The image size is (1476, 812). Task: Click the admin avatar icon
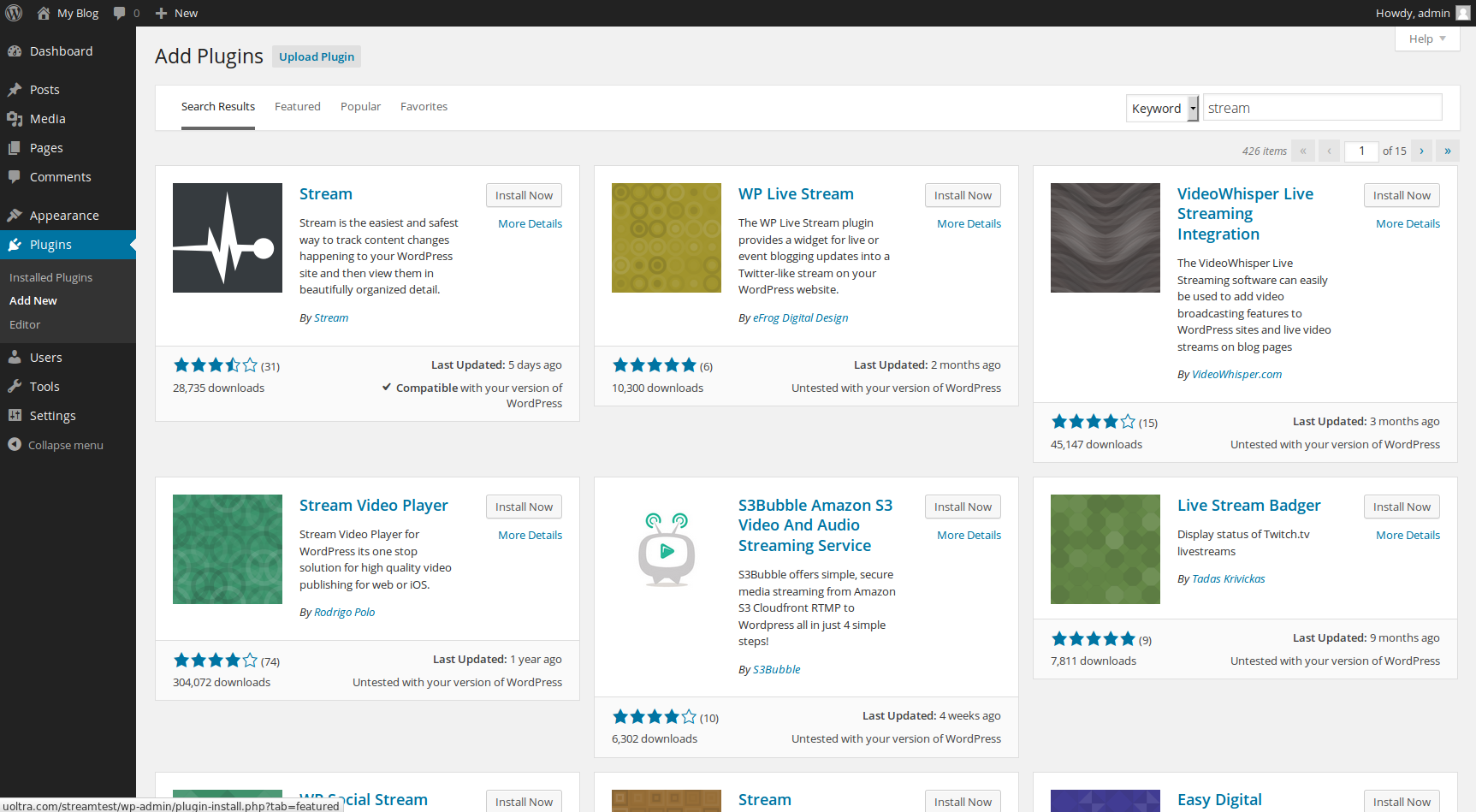point(1463,13)
